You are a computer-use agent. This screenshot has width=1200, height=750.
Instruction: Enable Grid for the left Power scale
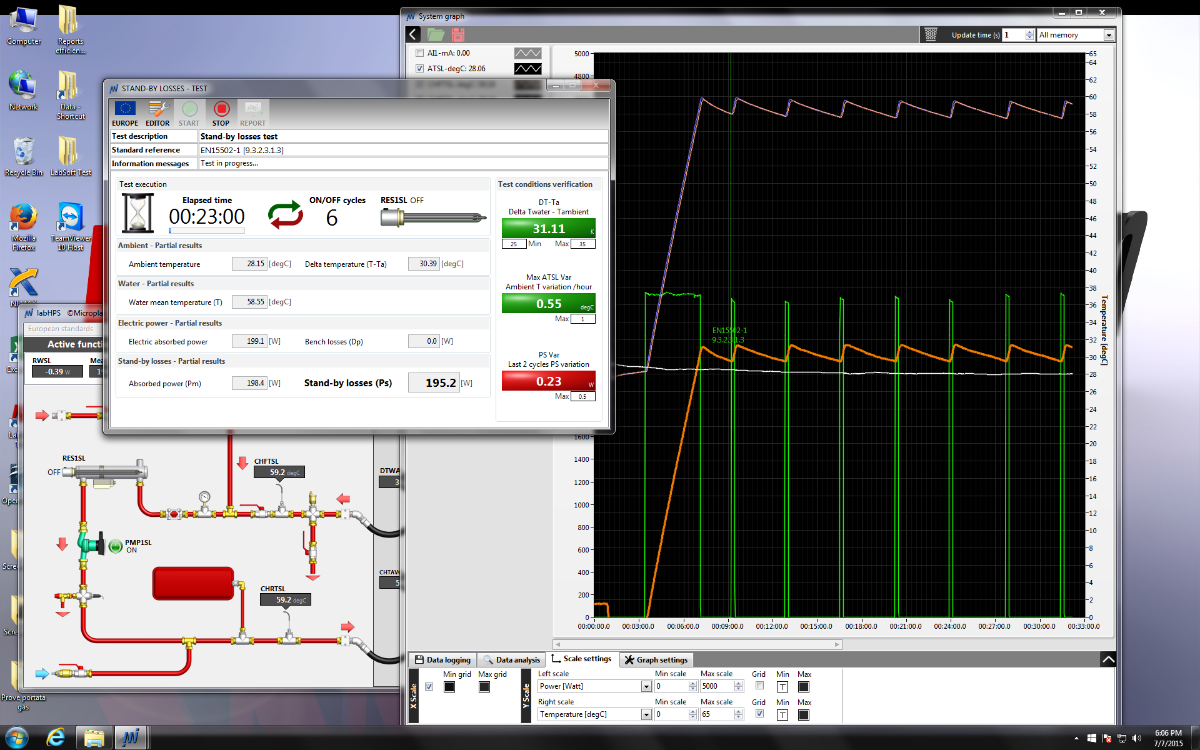tap(758, 686)
